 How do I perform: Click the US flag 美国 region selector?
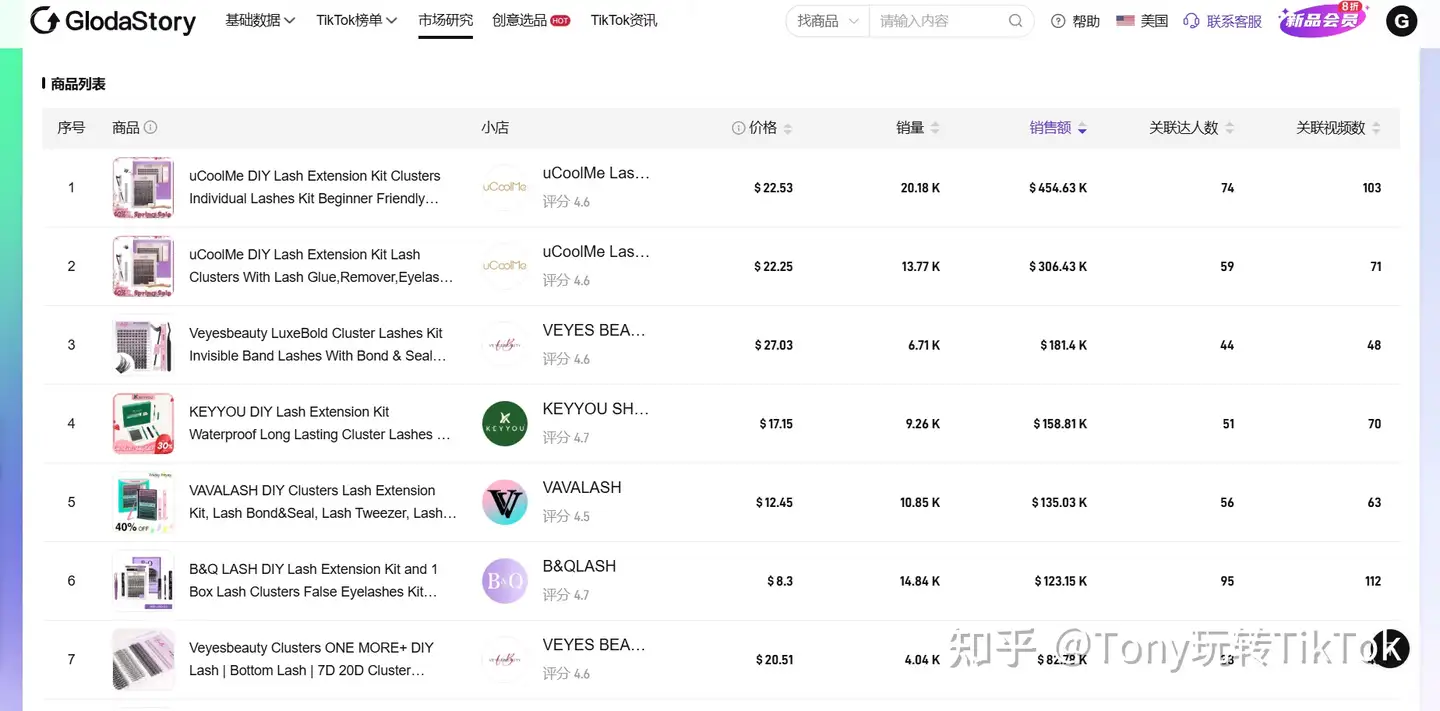1142,21
